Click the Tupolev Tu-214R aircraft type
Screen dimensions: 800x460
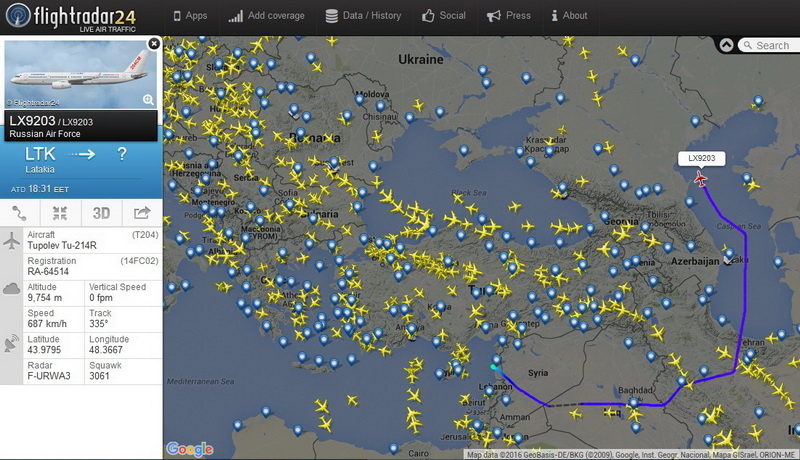[x=62, y=245]
